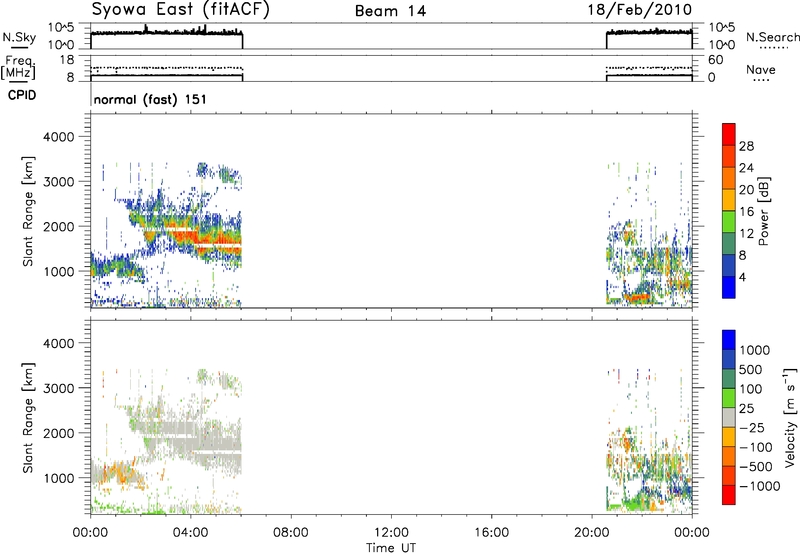The height and width of the screenshot is (554, 800).
Task: Click the '08:00' time tick label
Action: click(290, 533)
